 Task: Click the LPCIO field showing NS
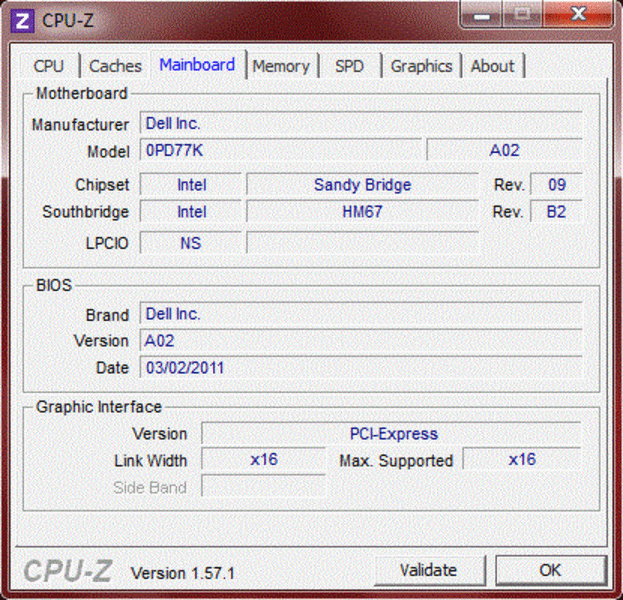point(191,242)
